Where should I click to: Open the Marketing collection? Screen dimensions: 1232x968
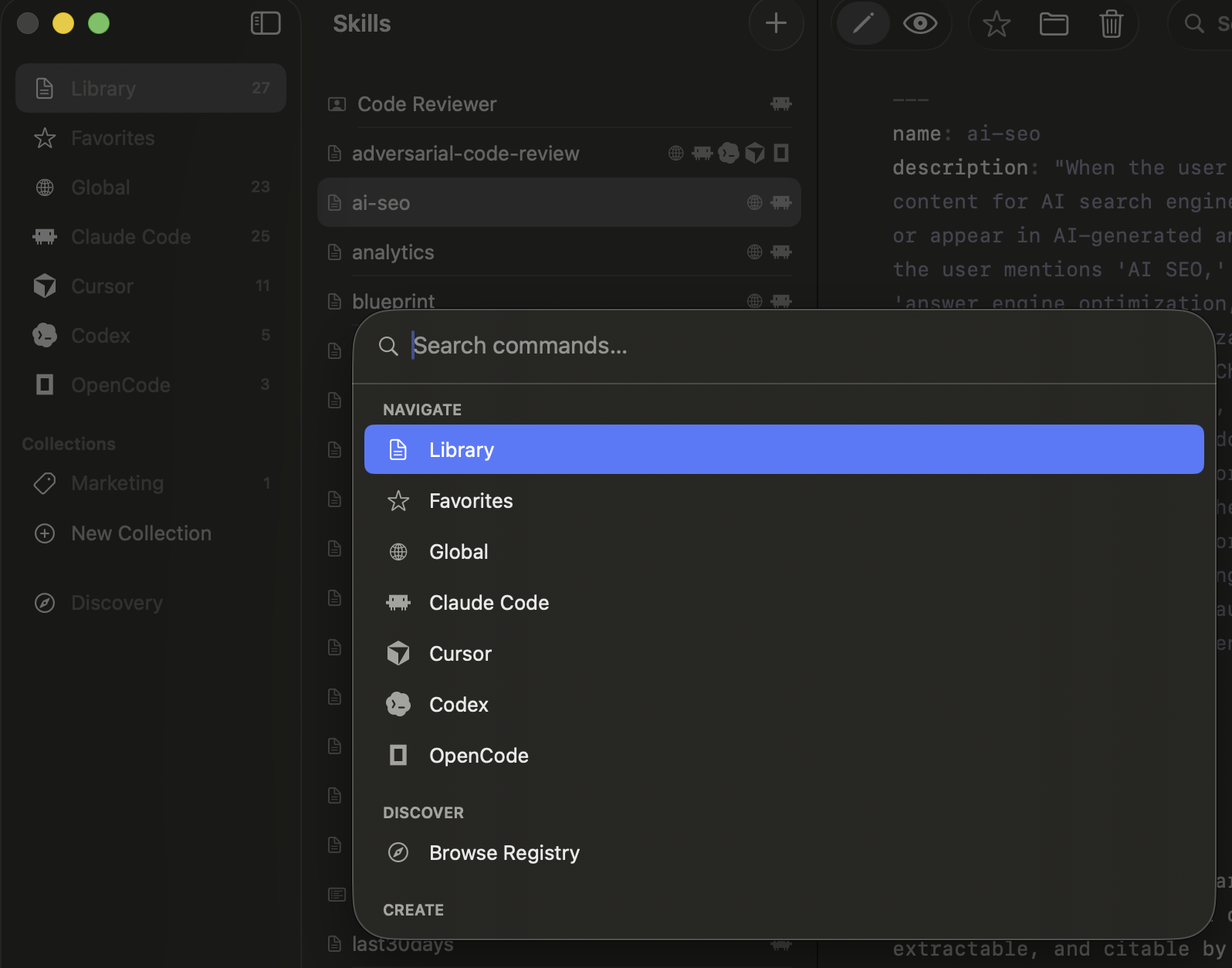pyautogui.click(x=151, y=483)
